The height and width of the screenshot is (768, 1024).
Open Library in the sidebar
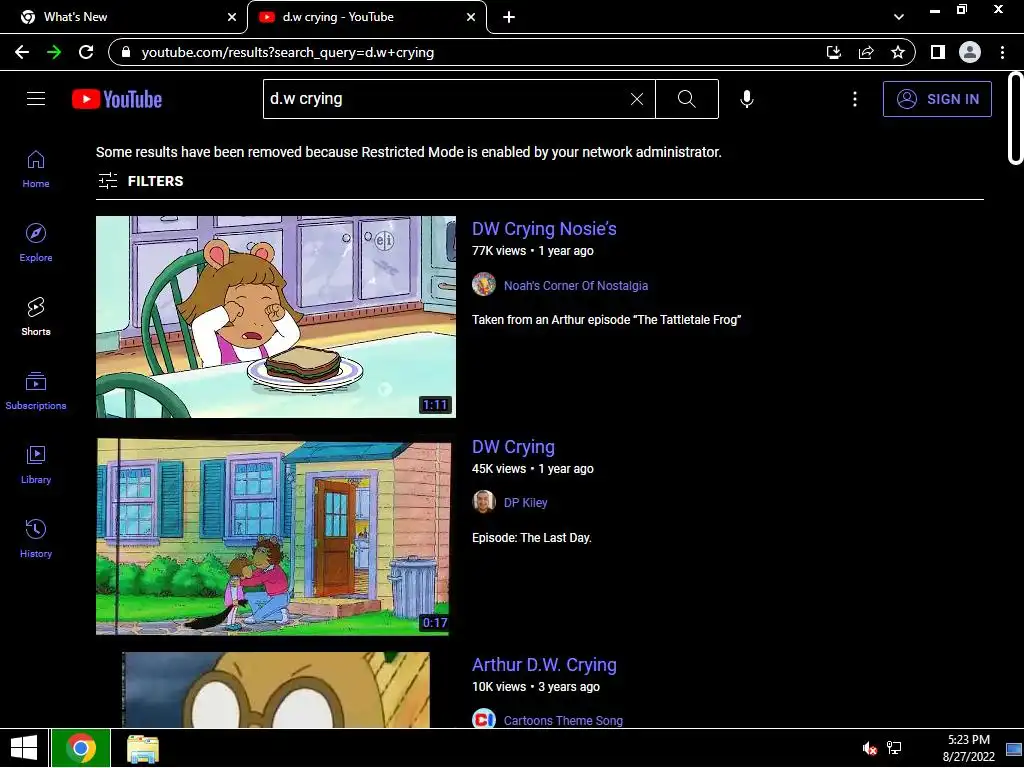[x=36, y=464]
